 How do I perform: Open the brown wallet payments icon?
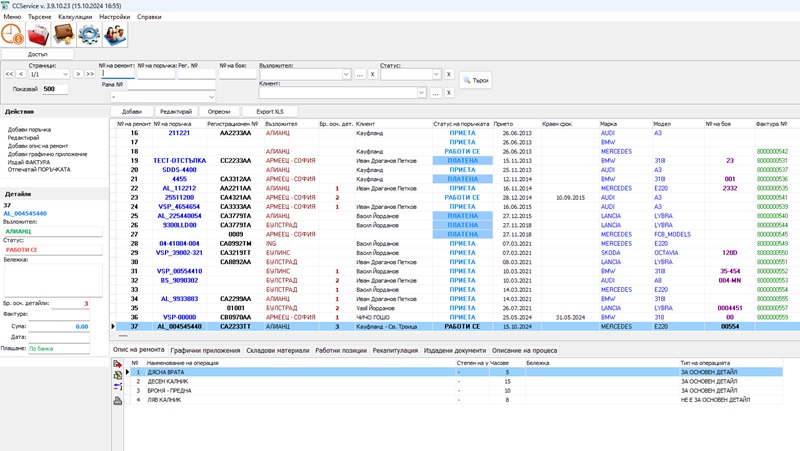pos(64,35)
